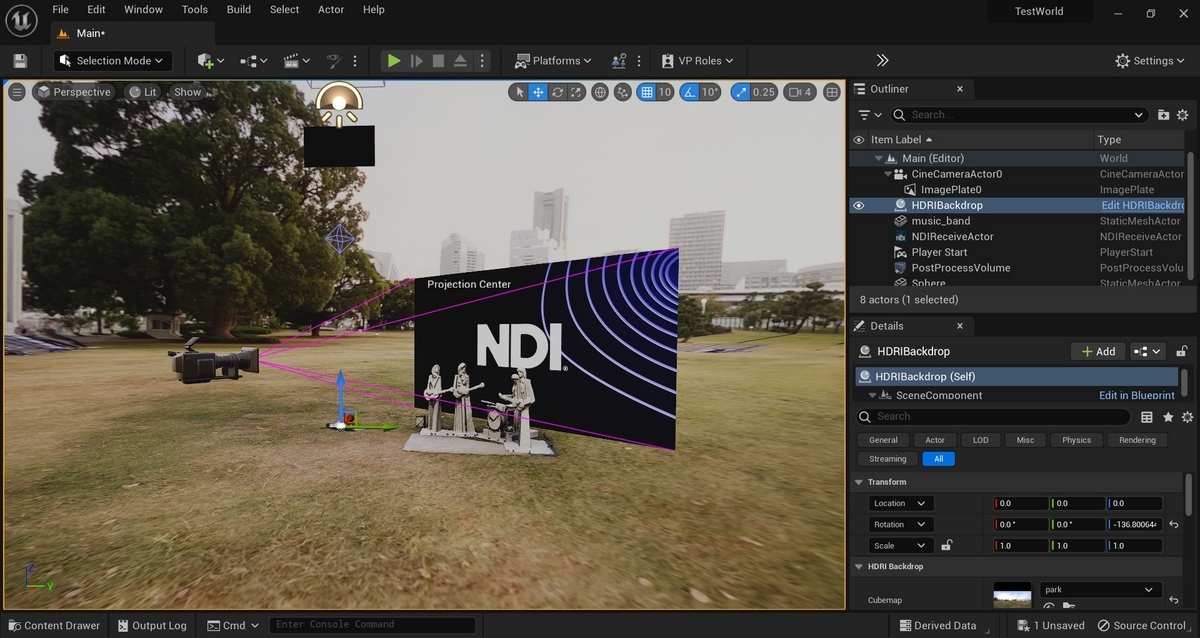This screenshot has height=638, width=1200.
Task: Save the current level with the floppy icon
Action: coord(20,61)
